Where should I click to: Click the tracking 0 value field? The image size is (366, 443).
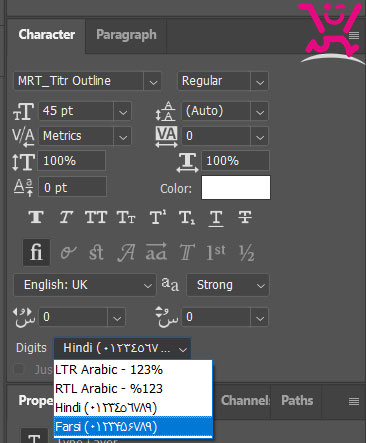216,136
